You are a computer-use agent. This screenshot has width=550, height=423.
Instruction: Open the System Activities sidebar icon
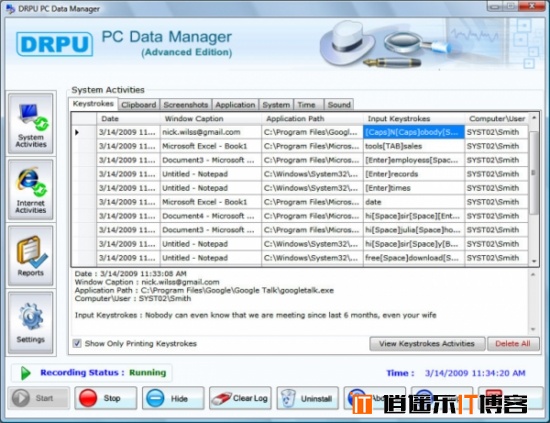pos(31,123)
